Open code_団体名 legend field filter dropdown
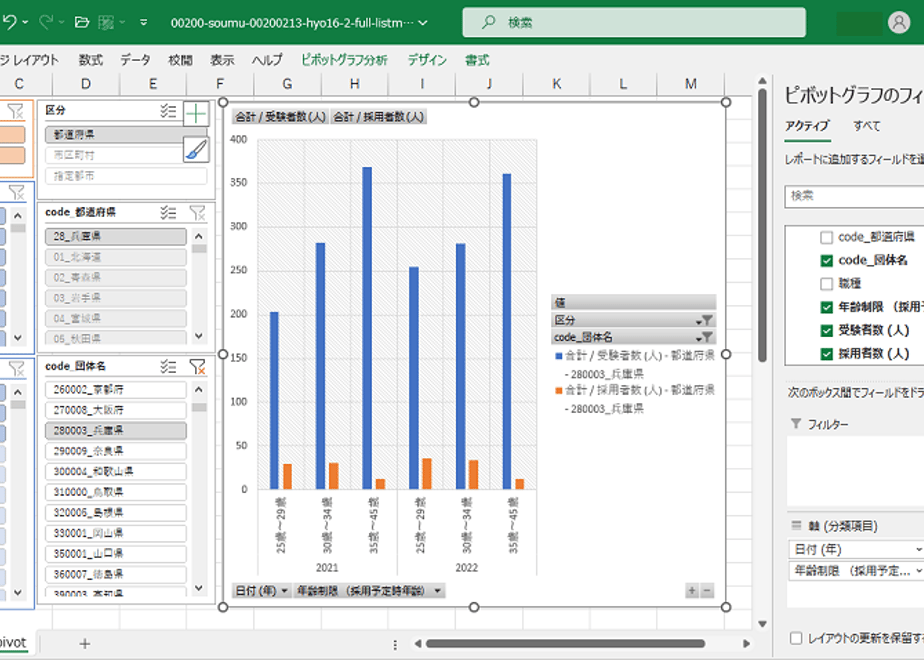 pos(704,337)
